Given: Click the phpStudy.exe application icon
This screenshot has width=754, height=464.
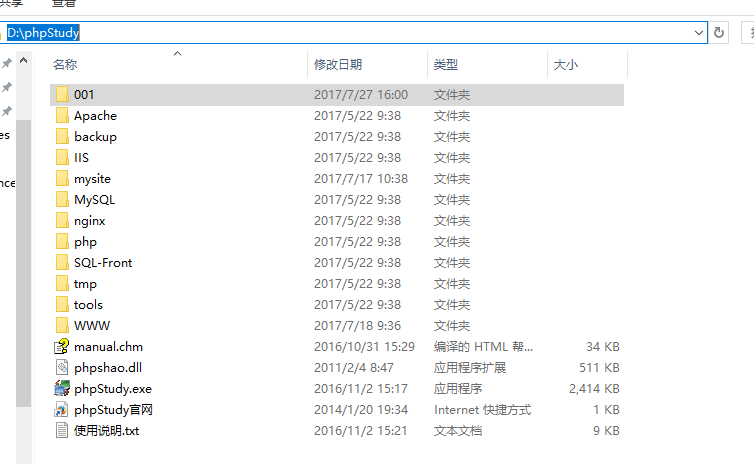Looking at the screenshot, I should point(62,389).
